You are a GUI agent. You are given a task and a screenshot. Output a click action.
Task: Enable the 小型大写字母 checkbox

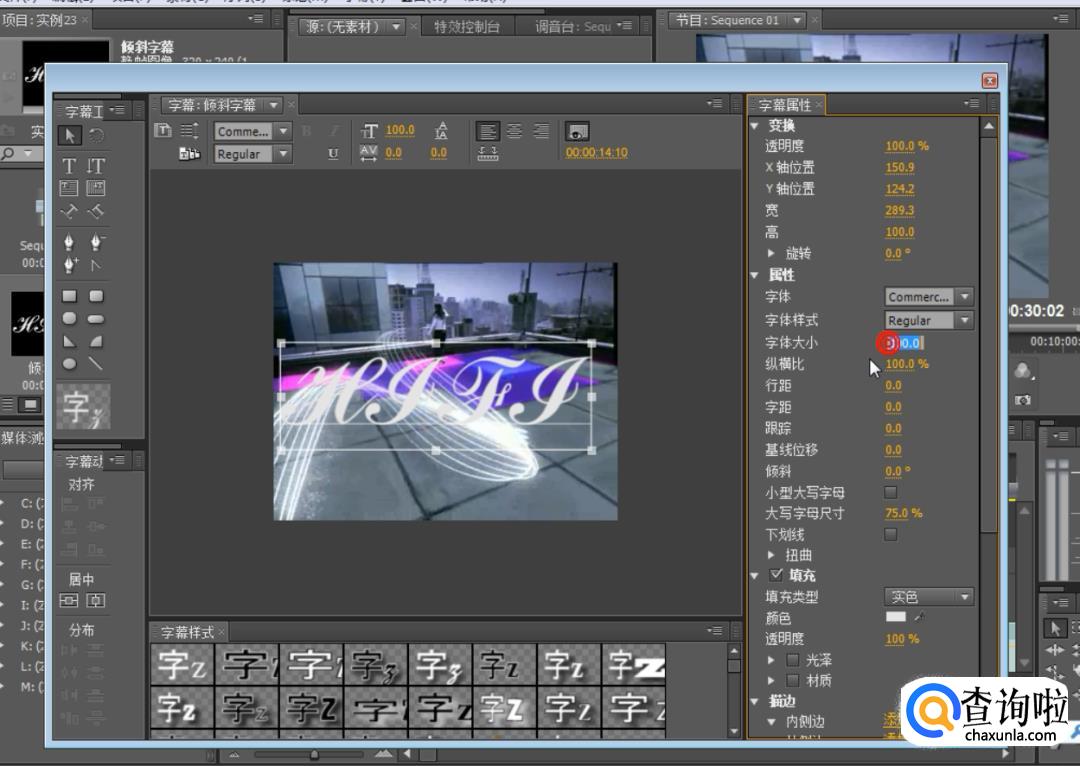coord(891,492)
